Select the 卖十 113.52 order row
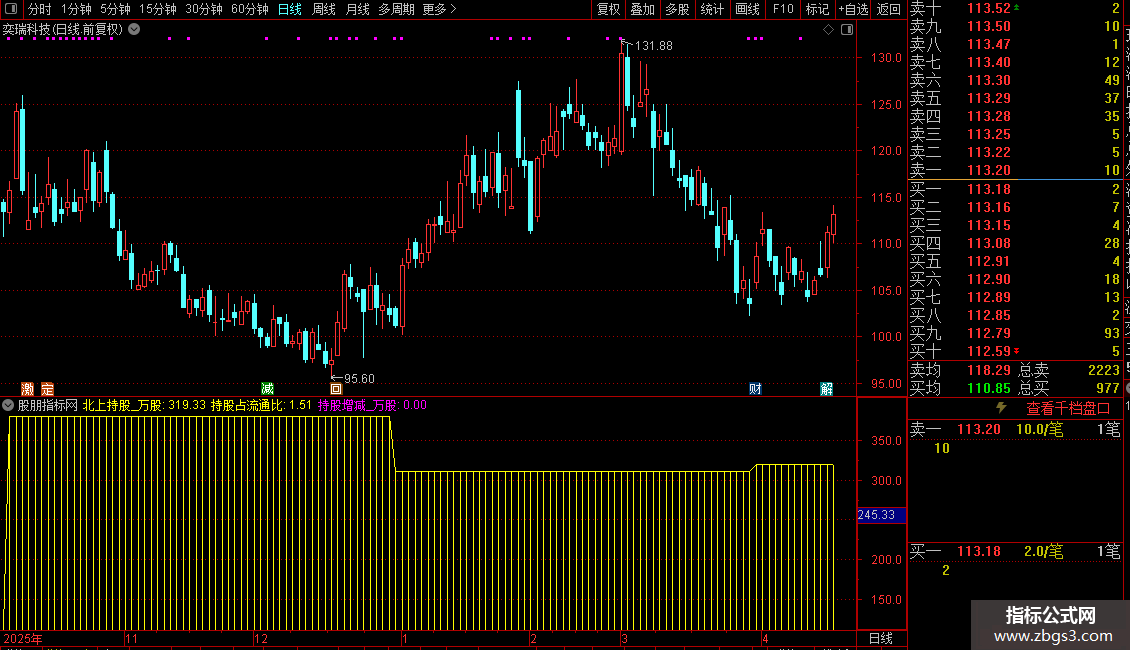Screen dimensions: 1130x650 click(x=1015, y=9)
